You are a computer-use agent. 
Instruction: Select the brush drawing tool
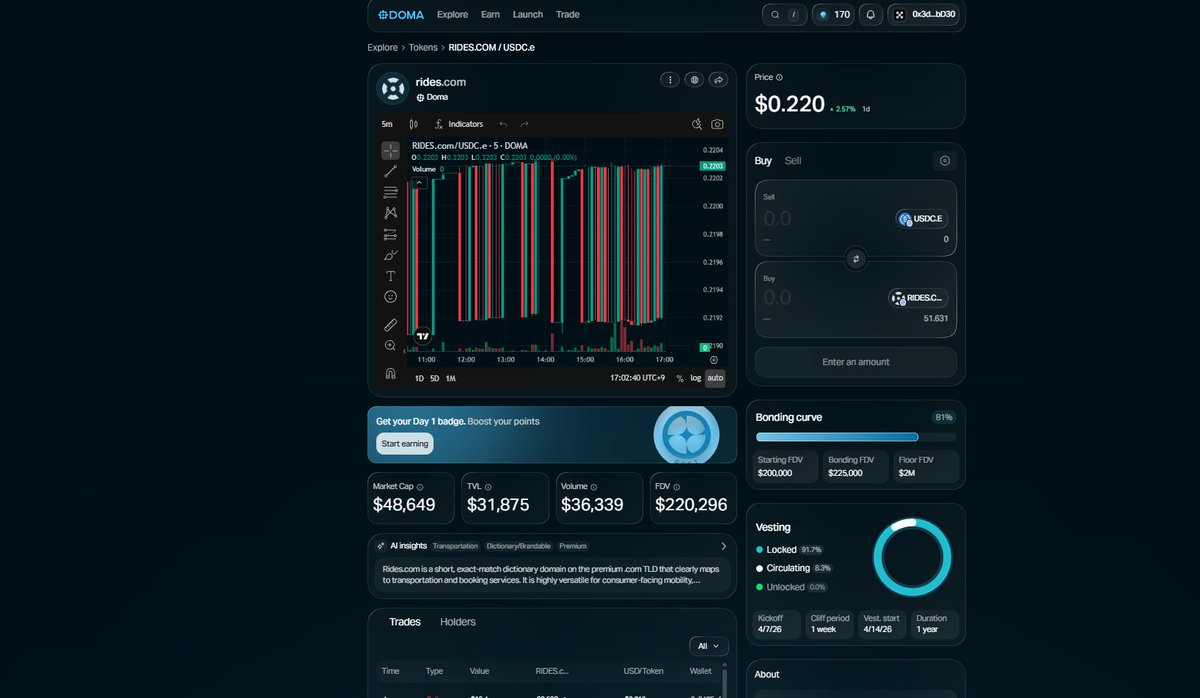tap(390, 255)
